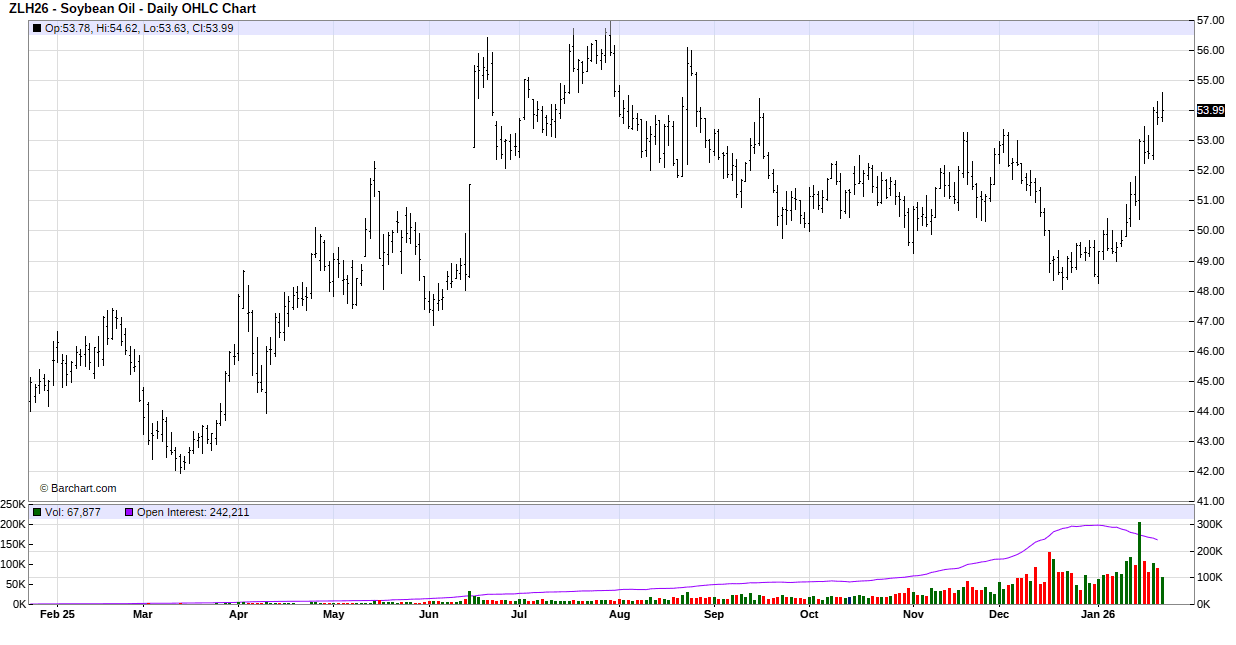Click the green Vol legend swatch
Viewport: 1236px width, 645px height.
point(37,512)
